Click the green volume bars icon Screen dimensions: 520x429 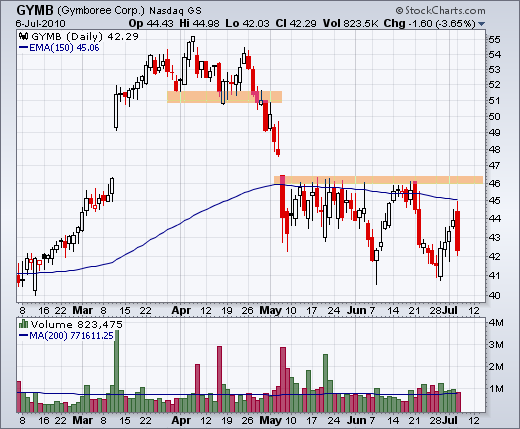[x=23, y=324]
